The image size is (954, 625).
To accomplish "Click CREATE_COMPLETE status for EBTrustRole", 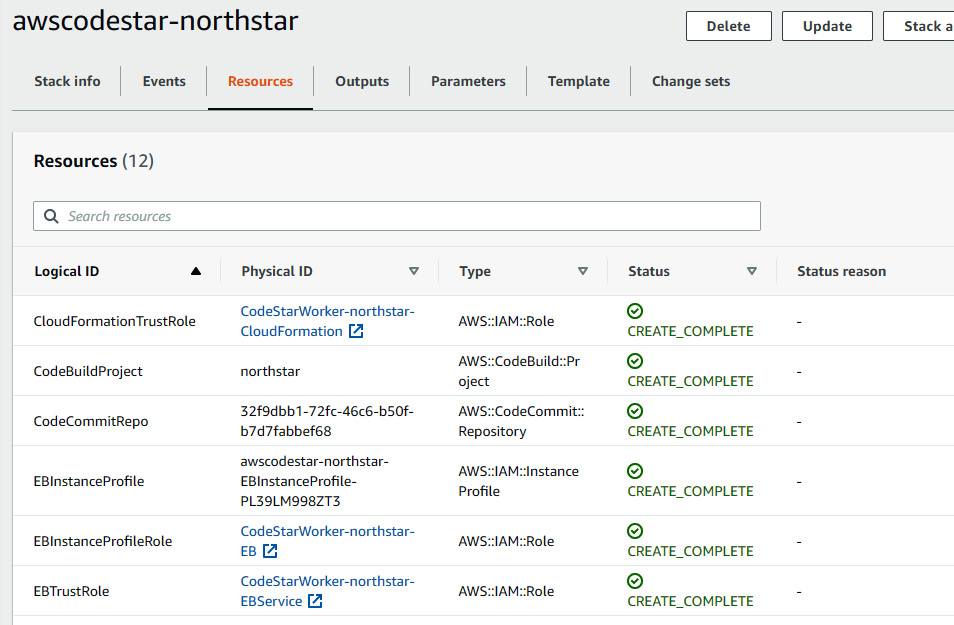I will 691,601.
